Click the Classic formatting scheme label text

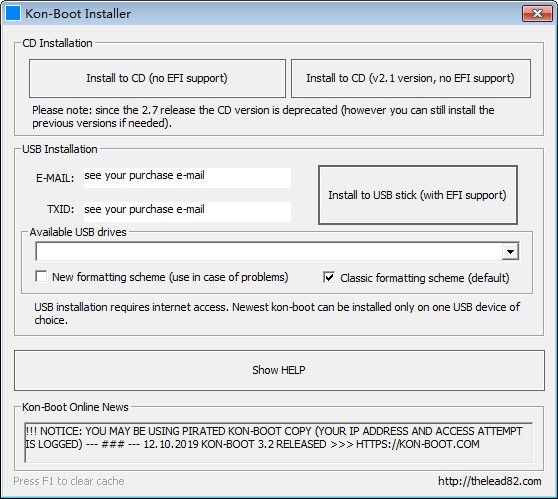[x=425, y=278]
